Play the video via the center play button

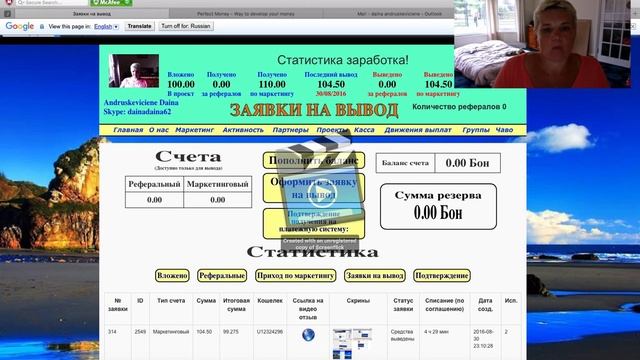coord(322,193)
